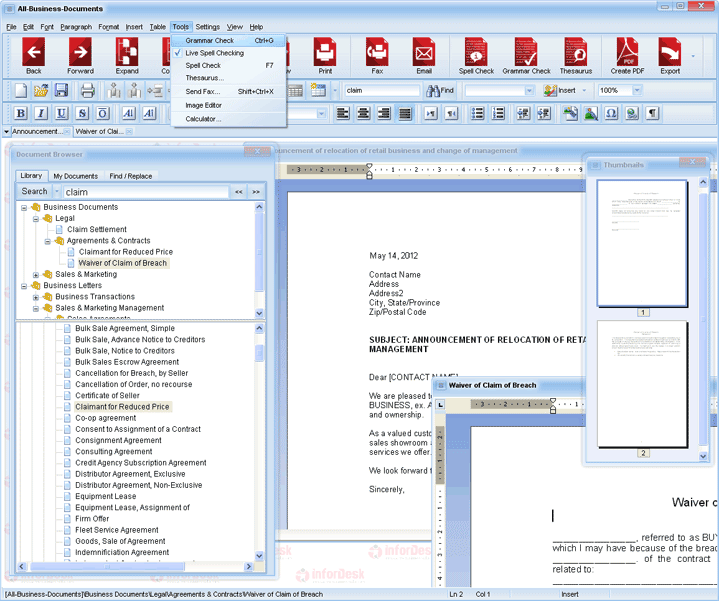
Task: Click the Email icon in the main toolbar
Action: pyautogui.click(x=424, y=52)
